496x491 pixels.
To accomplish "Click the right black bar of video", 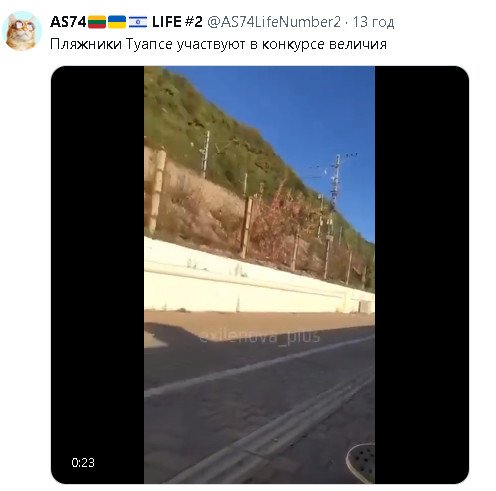I will tap(422, 275).
